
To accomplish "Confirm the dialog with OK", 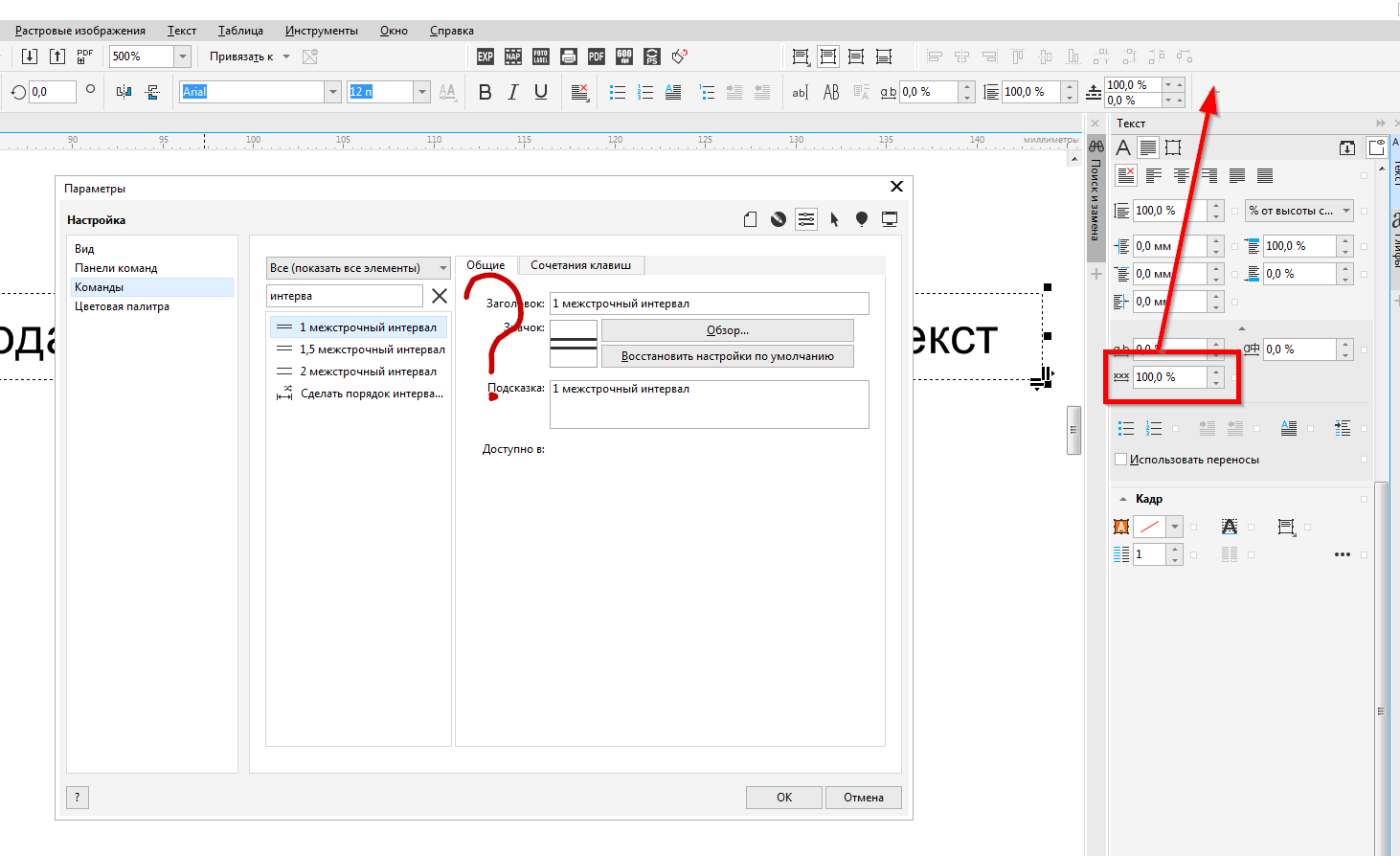I will (784, 798).
